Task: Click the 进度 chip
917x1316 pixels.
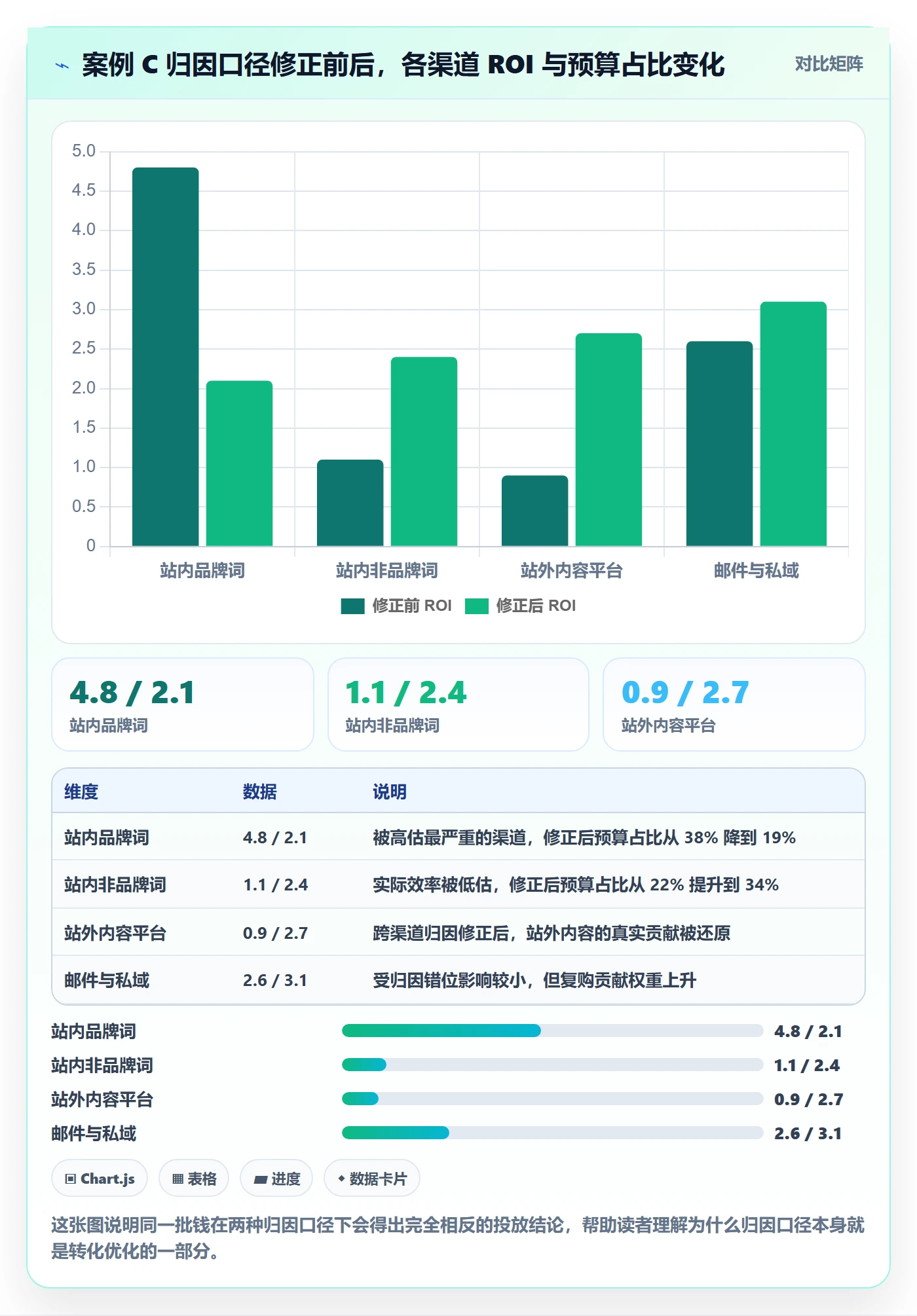Action: tap(276, 1179)
